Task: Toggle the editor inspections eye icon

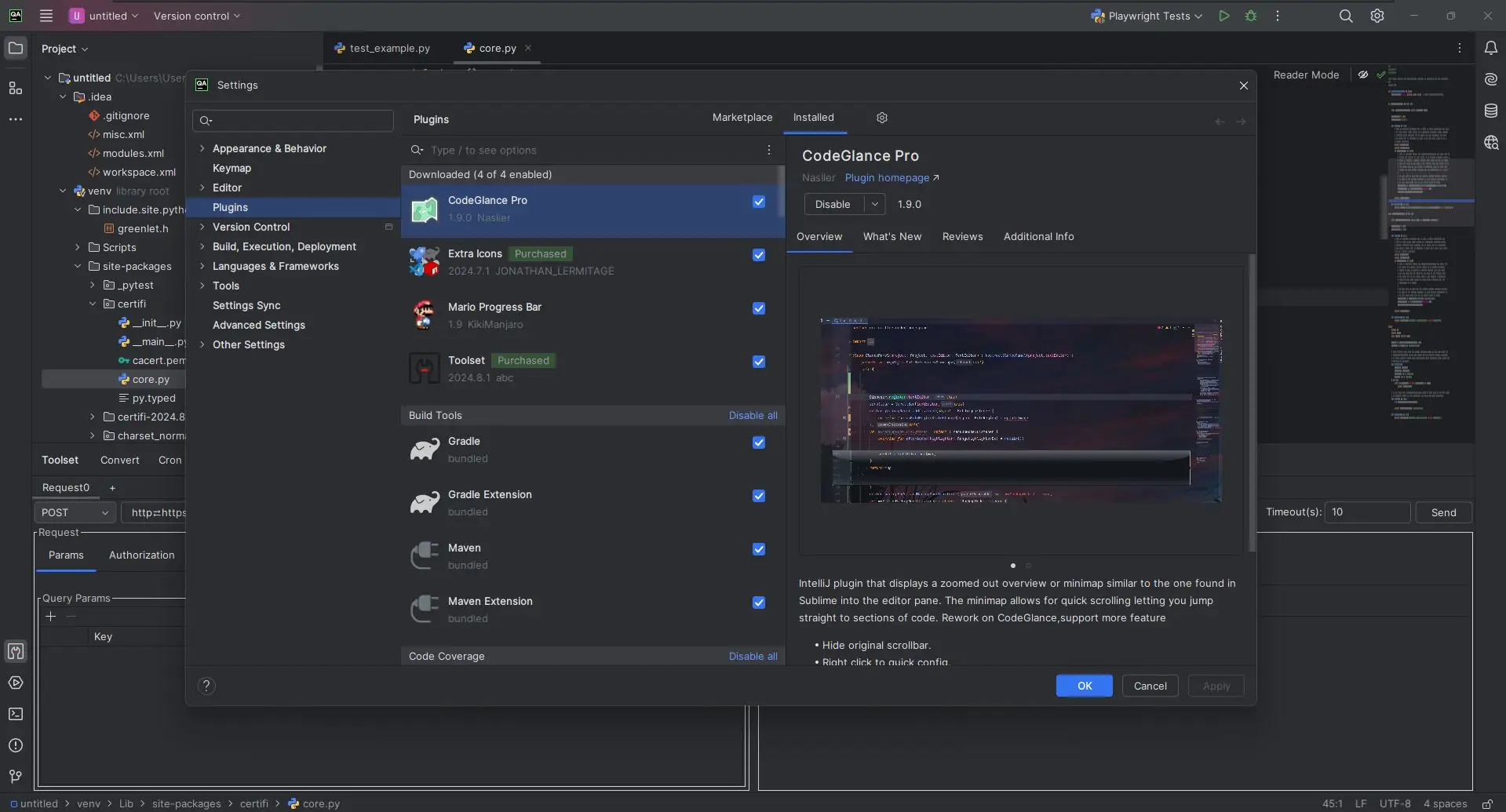Action: (1363, 75)
